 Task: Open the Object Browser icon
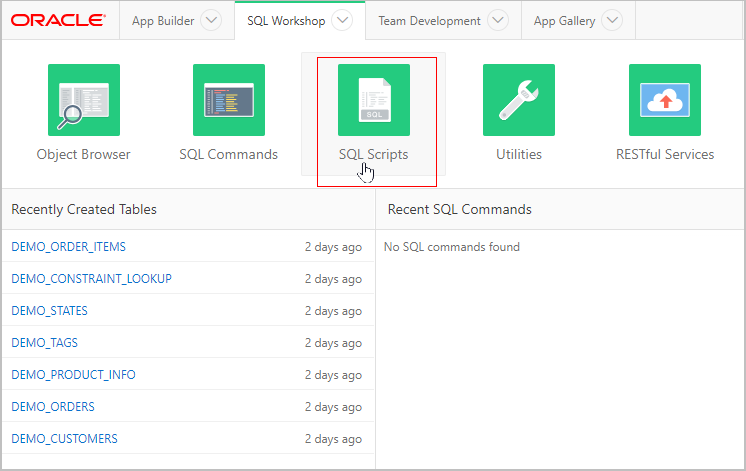coord(83,100)
